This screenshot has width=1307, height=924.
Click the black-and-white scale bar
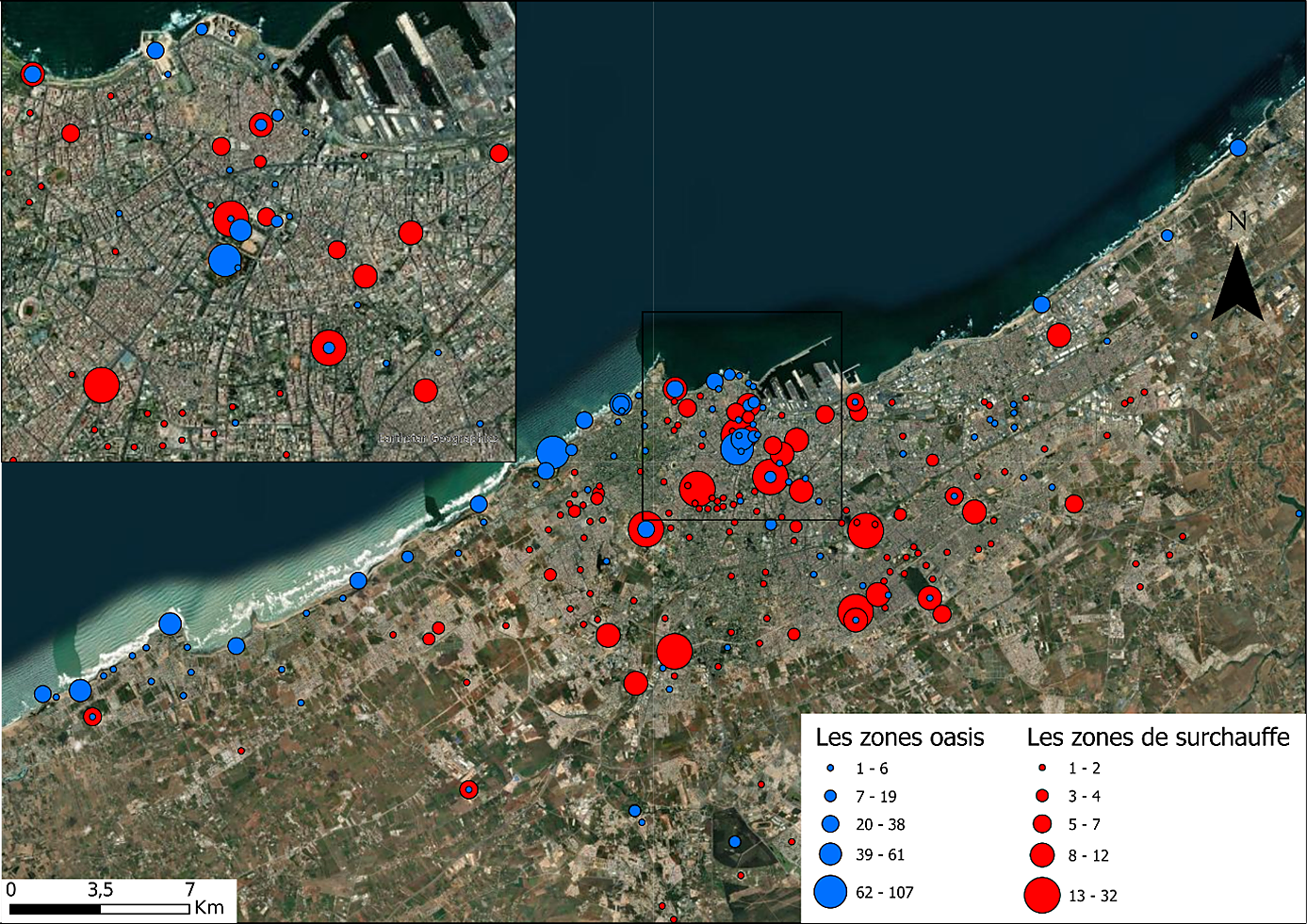(x=100, y=909)
